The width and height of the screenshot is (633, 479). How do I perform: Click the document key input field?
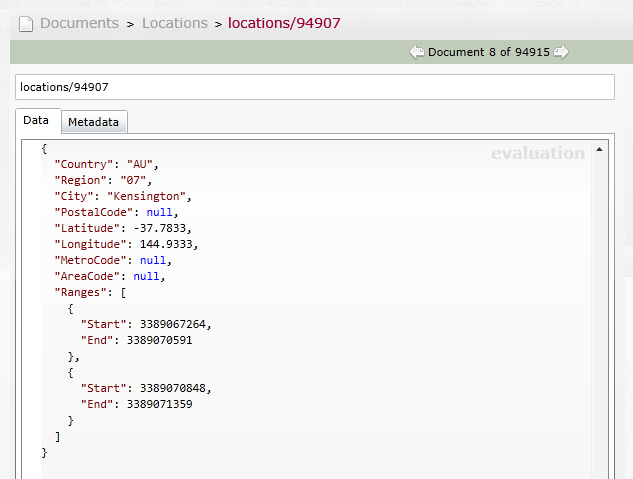click(315, 87)
